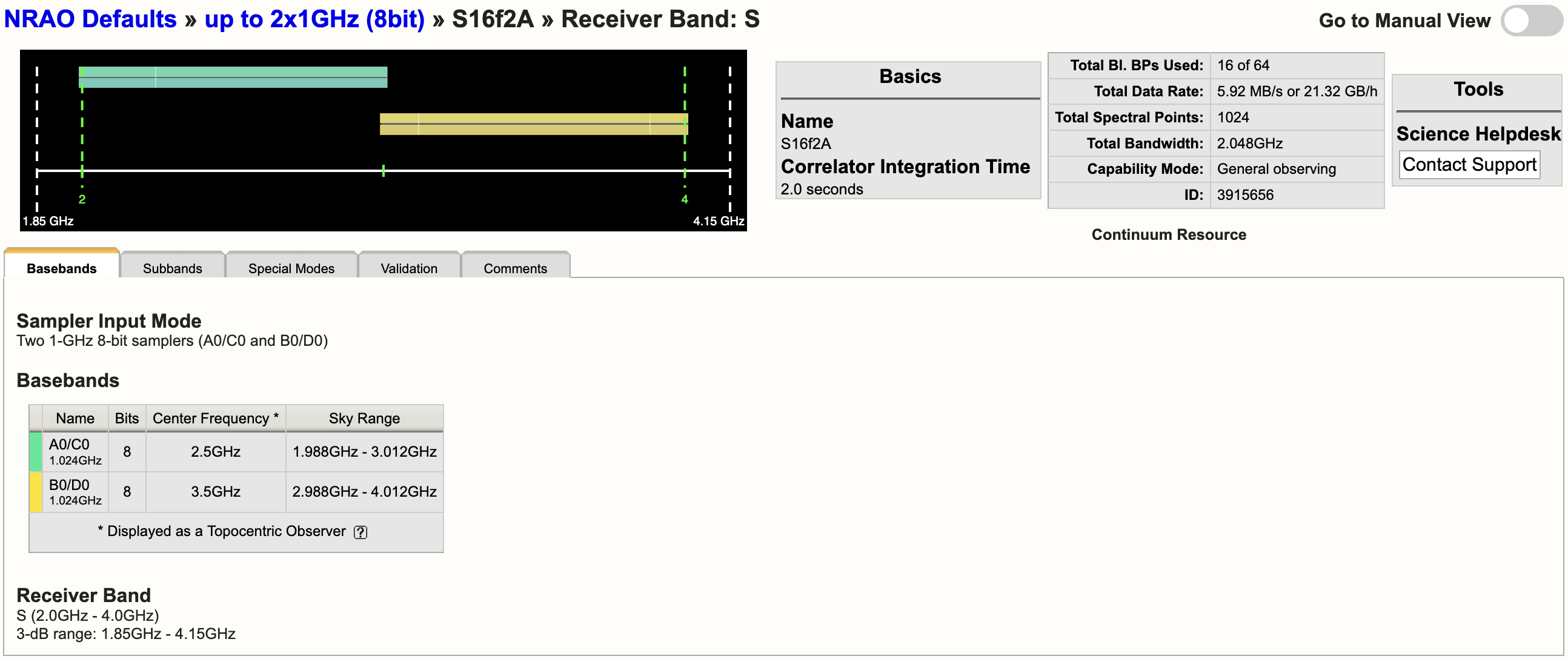Click the green A0/C0 color swatch

pos(36,451)
